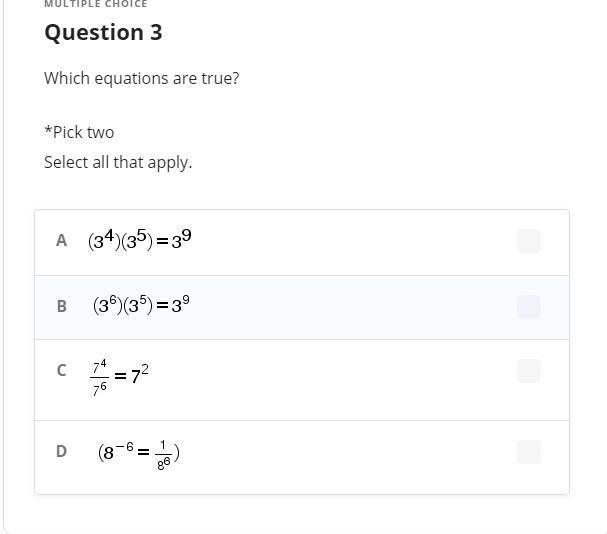This screenshot has height=534, width=607.
Task: Click empty space in answer row A
Action: [350, 242]
